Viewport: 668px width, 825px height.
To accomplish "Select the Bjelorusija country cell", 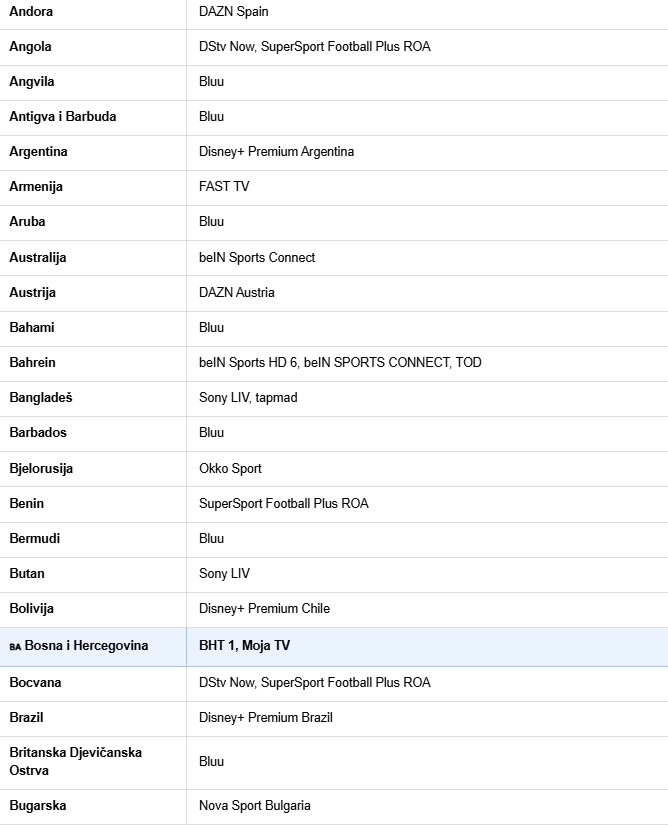I will (x=93, y=469).
